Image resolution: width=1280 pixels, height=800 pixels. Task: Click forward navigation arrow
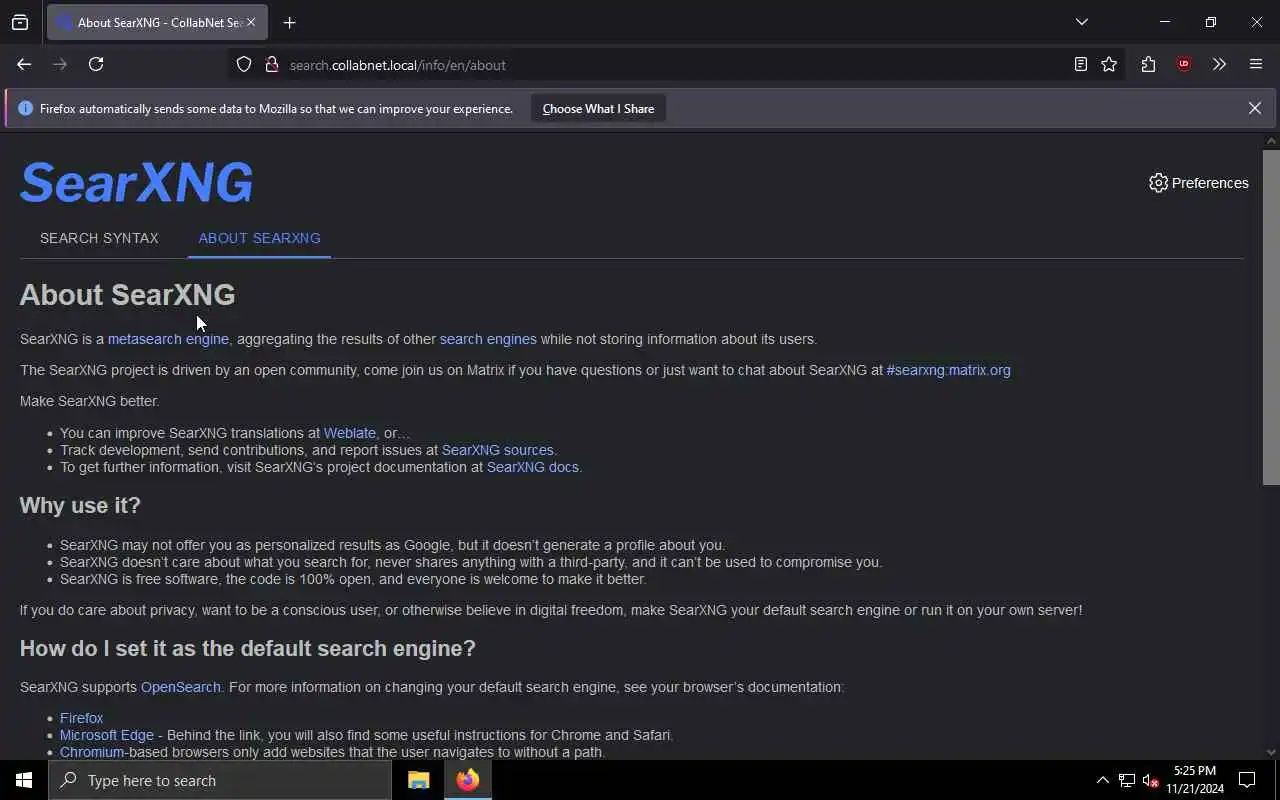coord(60,64)
